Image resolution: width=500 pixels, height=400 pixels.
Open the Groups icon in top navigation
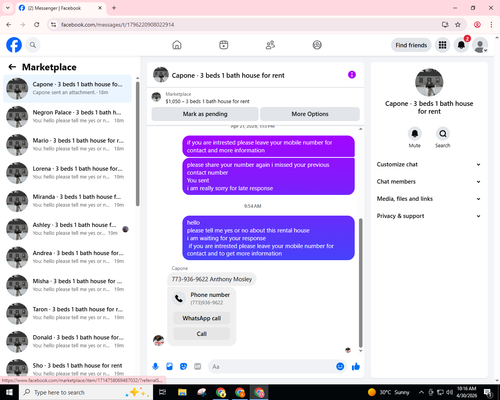point(317,45)
